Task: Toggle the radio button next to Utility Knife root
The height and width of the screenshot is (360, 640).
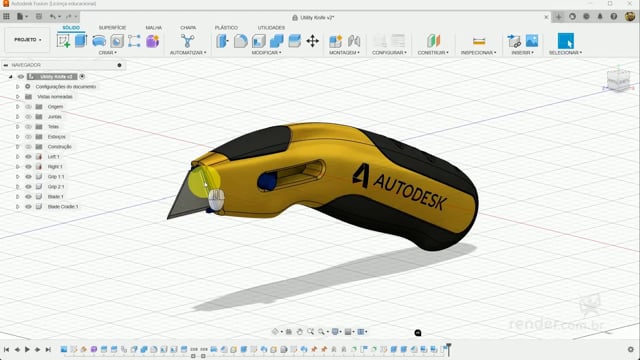Action: pyautogui.click(x=82, y=76)
